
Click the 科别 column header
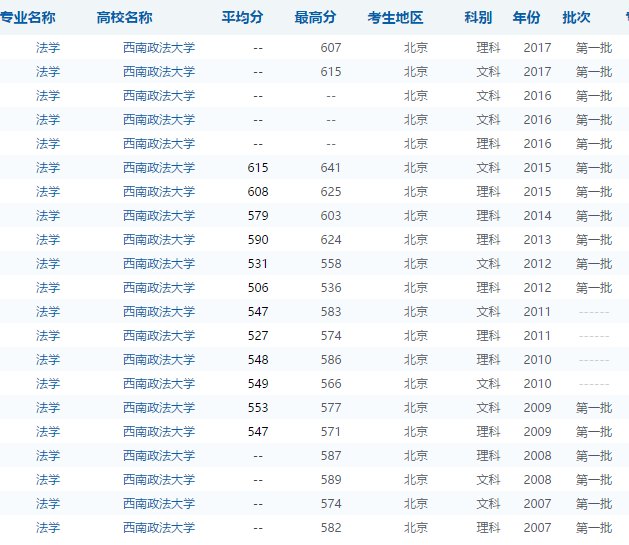coord(478,18)
